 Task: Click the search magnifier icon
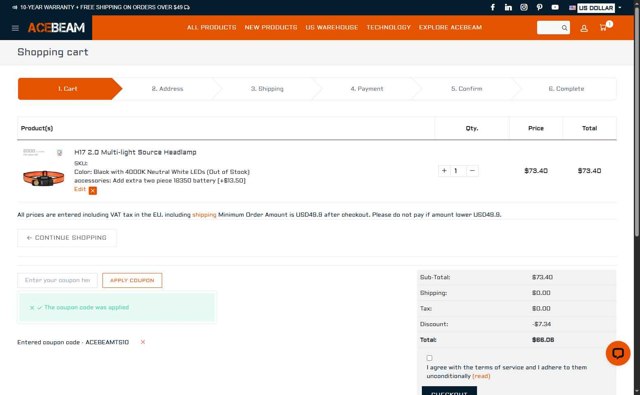(564, 28)
